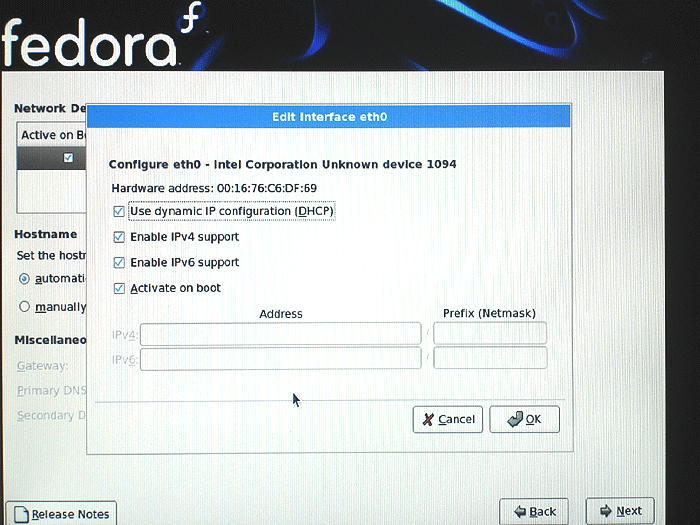Screen dimensions: 700x525
Task: Toggle Activate on boot checkbox
Action: (x=119, y=288)
